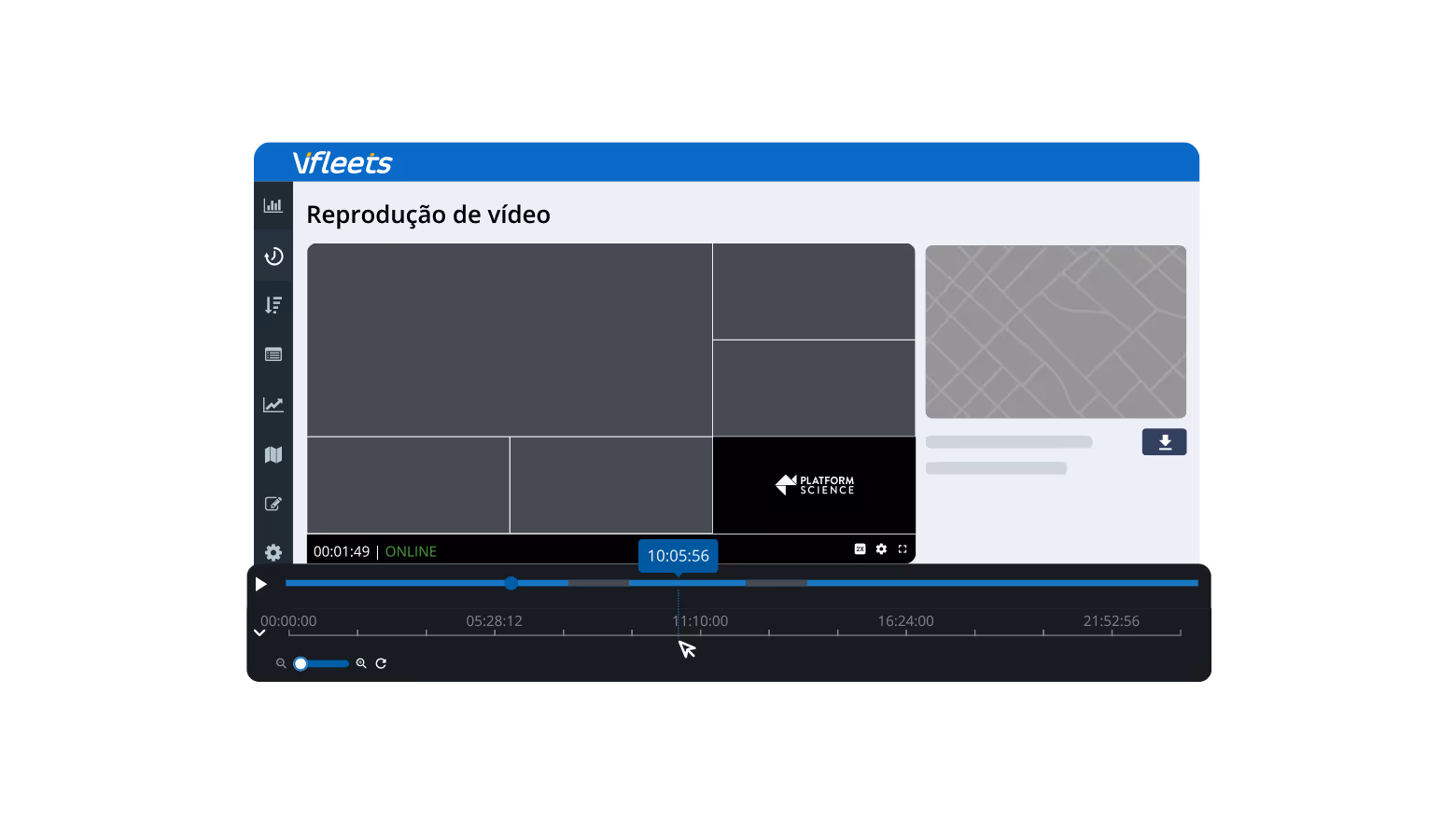The height and width of the screenshot is (819, 1456).
Task: Collapse the timeline with the chevron
Action: tap(259, 632)
